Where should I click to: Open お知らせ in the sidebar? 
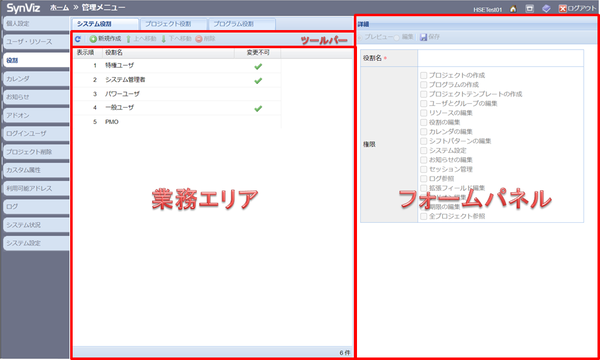coord(36,97)
